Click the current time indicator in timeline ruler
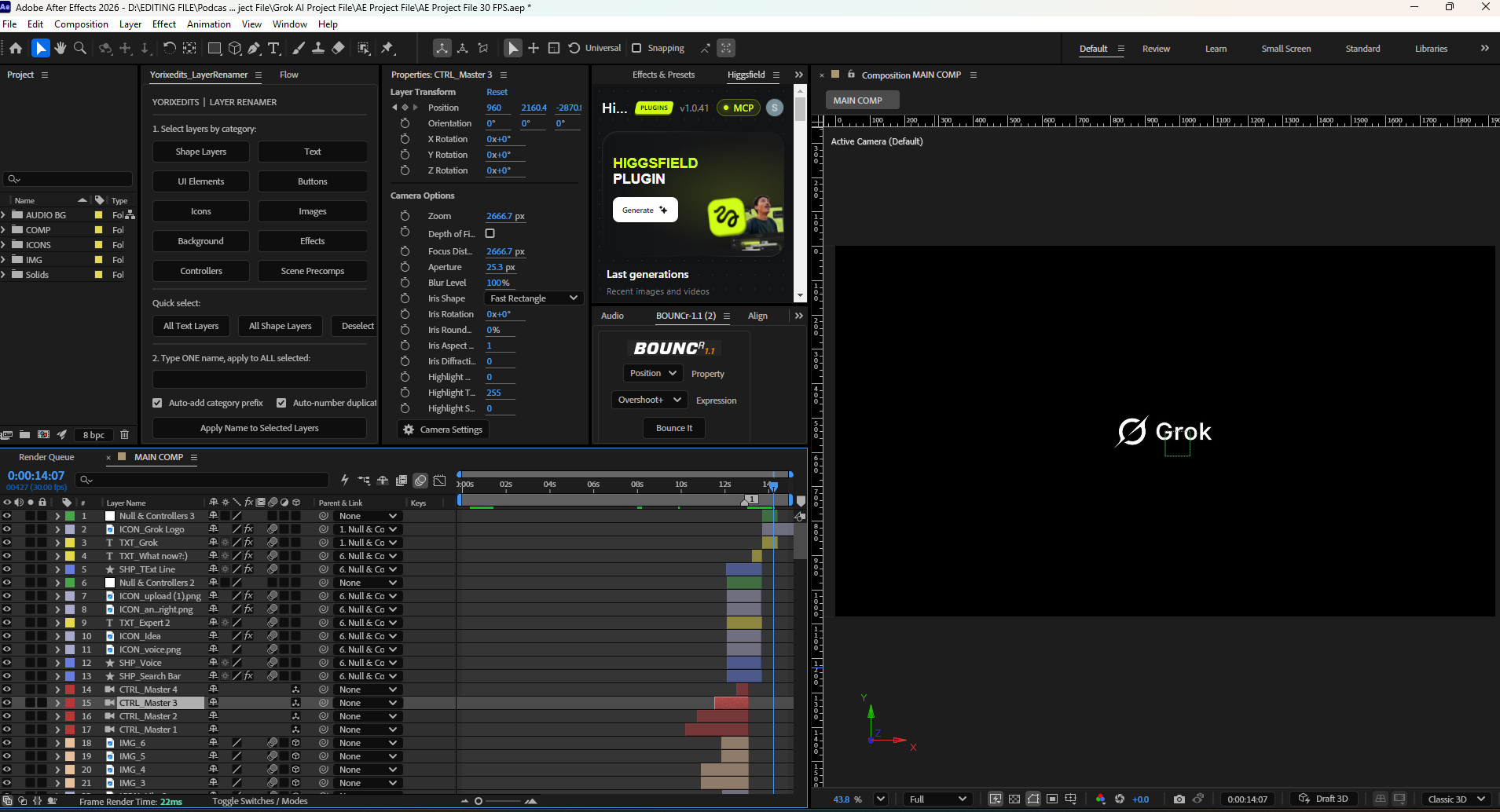Image resolution: width=1500 pixels, height=812 pixels. click(x=773, y=486)
